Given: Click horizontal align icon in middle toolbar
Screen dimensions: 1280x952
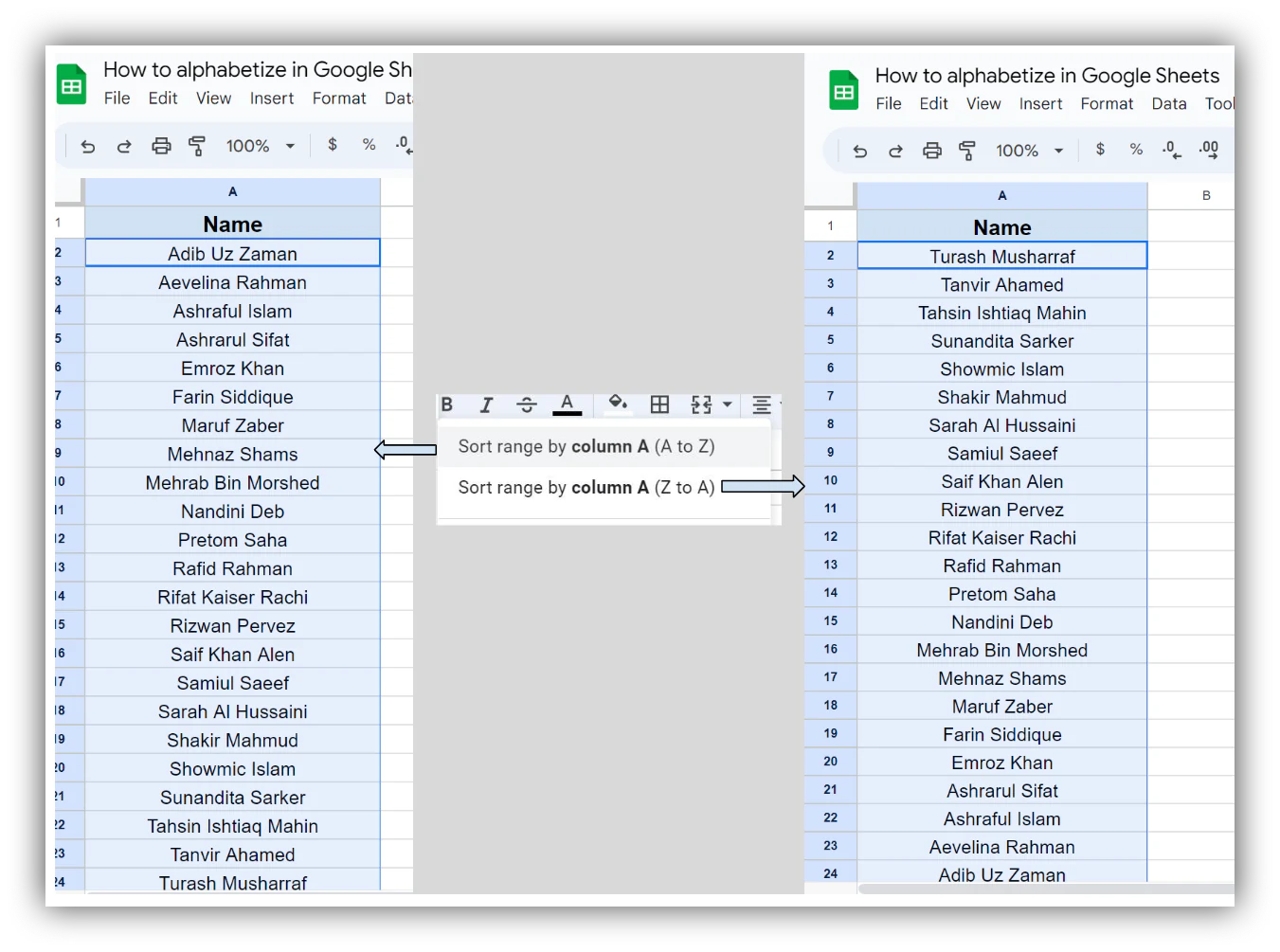Looking at the screenshot, I should [761, 404].
